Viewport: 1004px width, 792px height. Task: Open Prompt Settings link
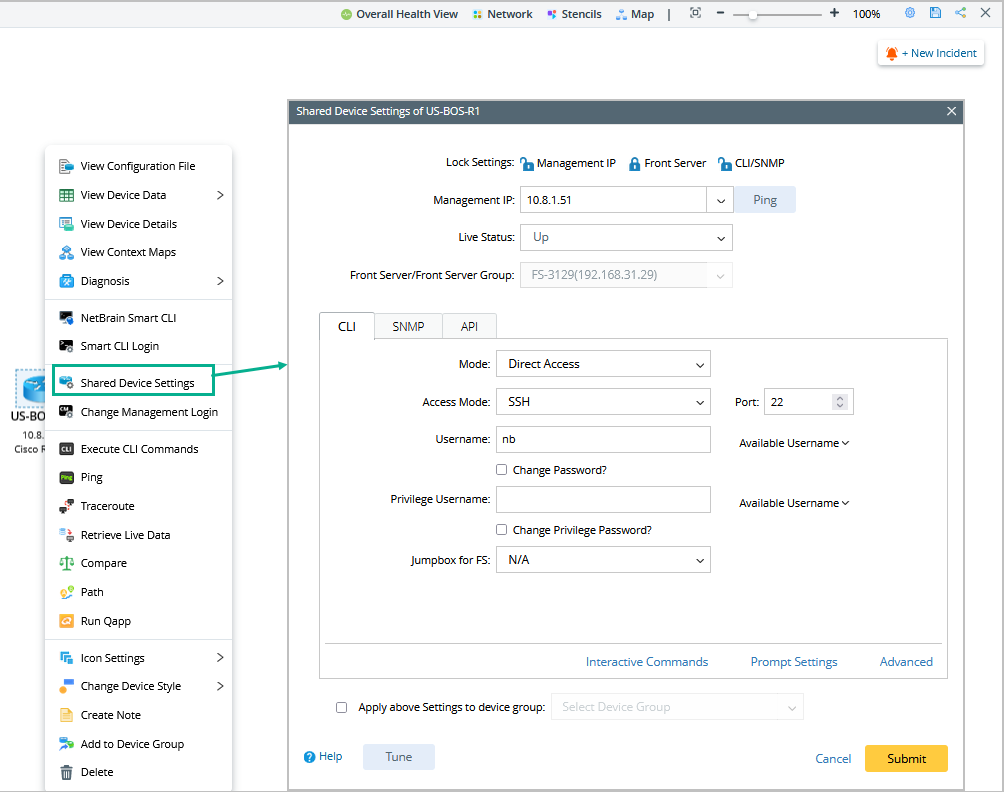(x=794, y=662)
